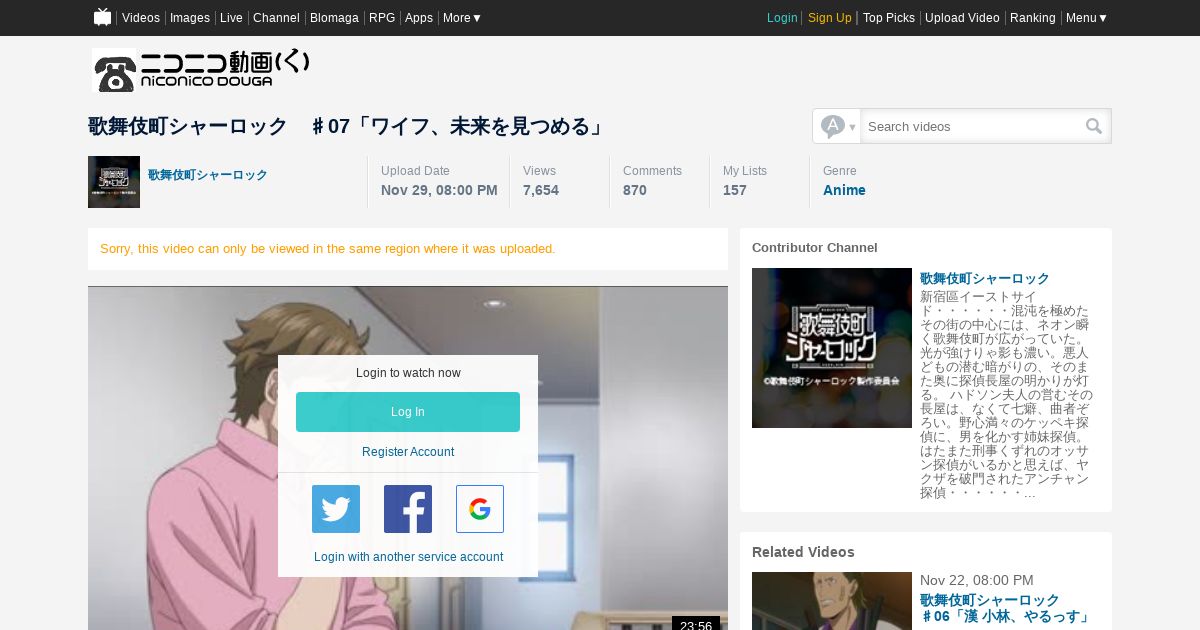Click the TV icon in the top bar
The width and height of the screenshot is (1200, 630).
pos(102,17)
